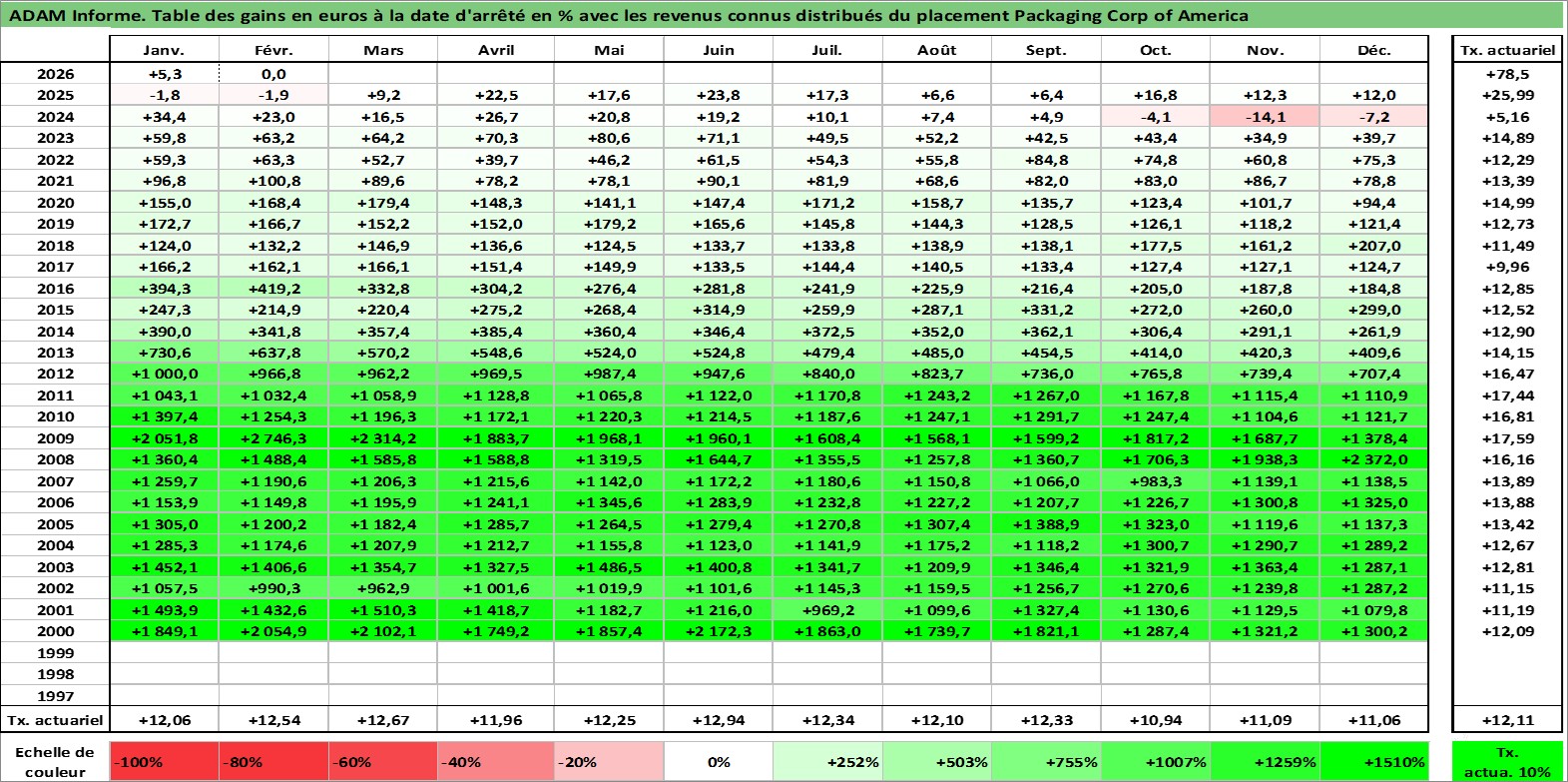Click the cell +207,0 in 2018
Image resolution: width=1568 pixels, height=782 pixels.
pyautogui.click(x=1374, y=246)
